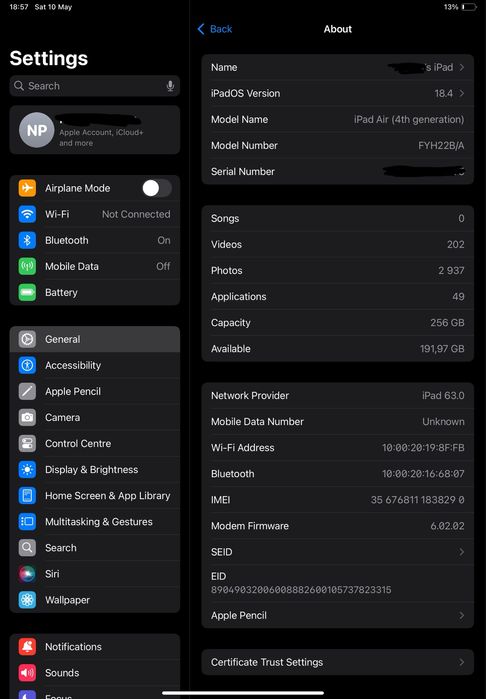The width and height of the screenshot is (486, 699).
Task: Tap the home indicator bar at bottom
Action: pos(243,693)
